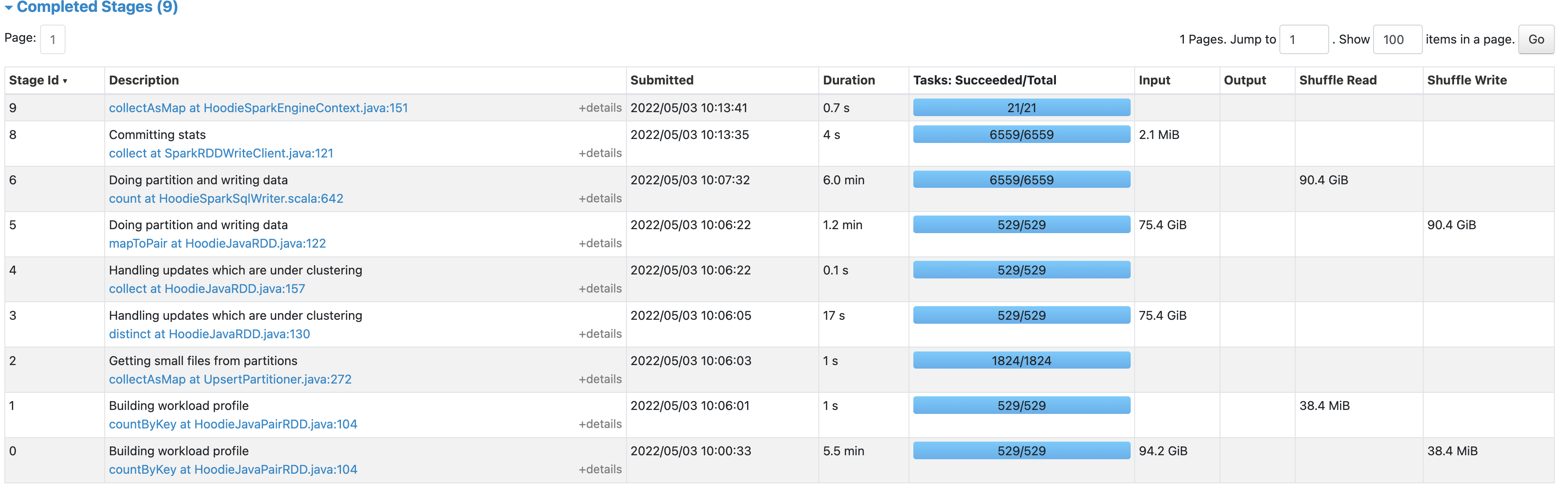Expand +details for stage 6
The height and width of the screenshot is (490, 1568).
pos(600,198)
